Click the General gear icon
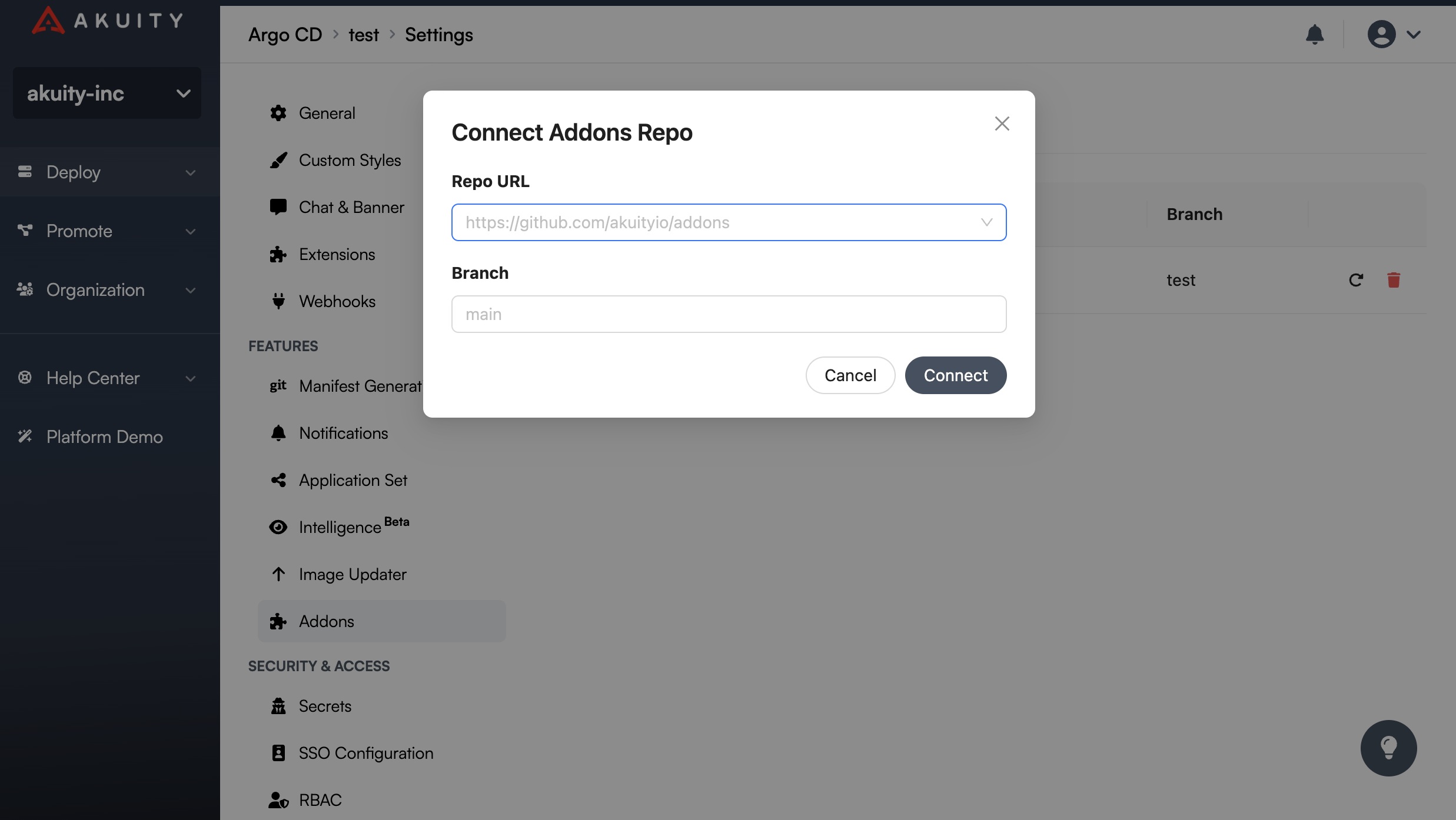The image size is (1456, 820). coord(278,113)
